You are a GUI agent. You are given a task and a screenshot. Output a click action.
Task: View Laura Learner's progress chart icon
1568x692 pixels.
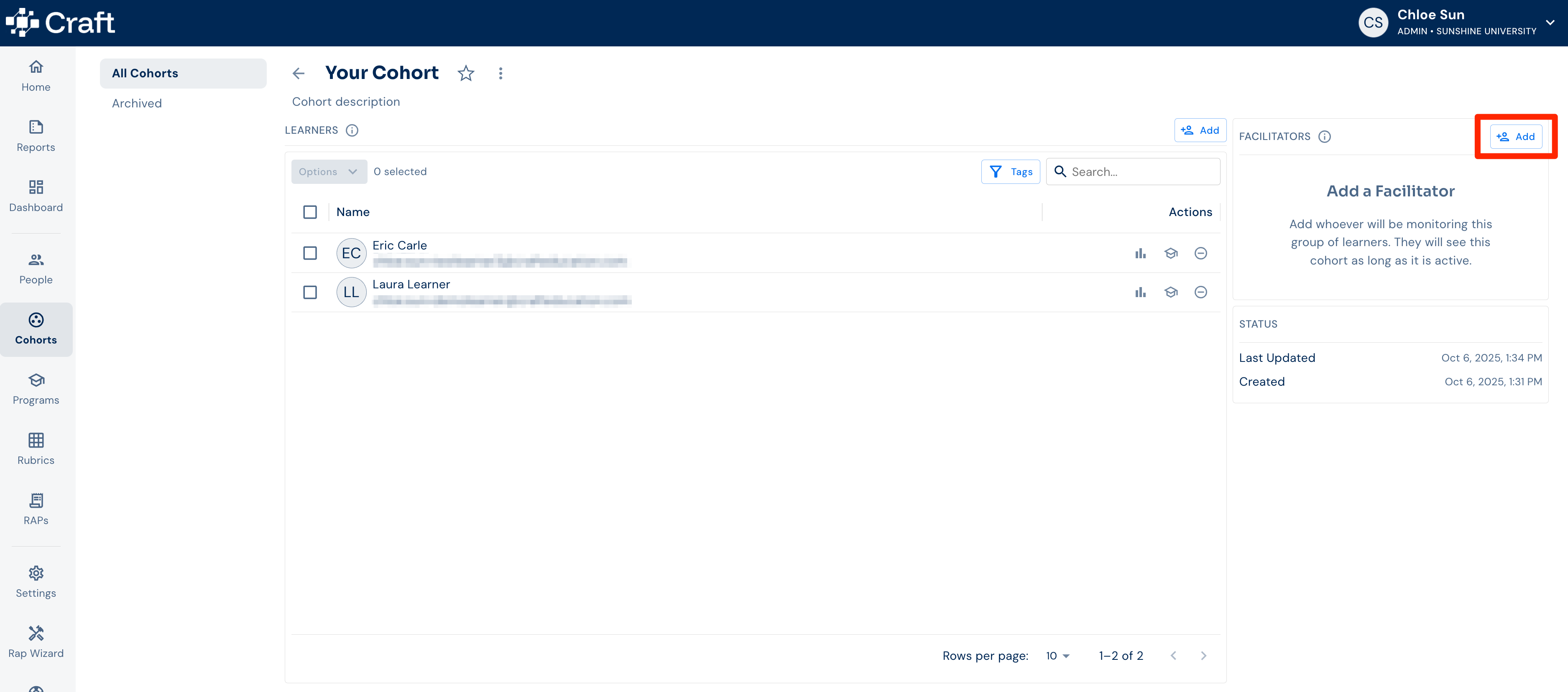click(x=1140, y=292)
